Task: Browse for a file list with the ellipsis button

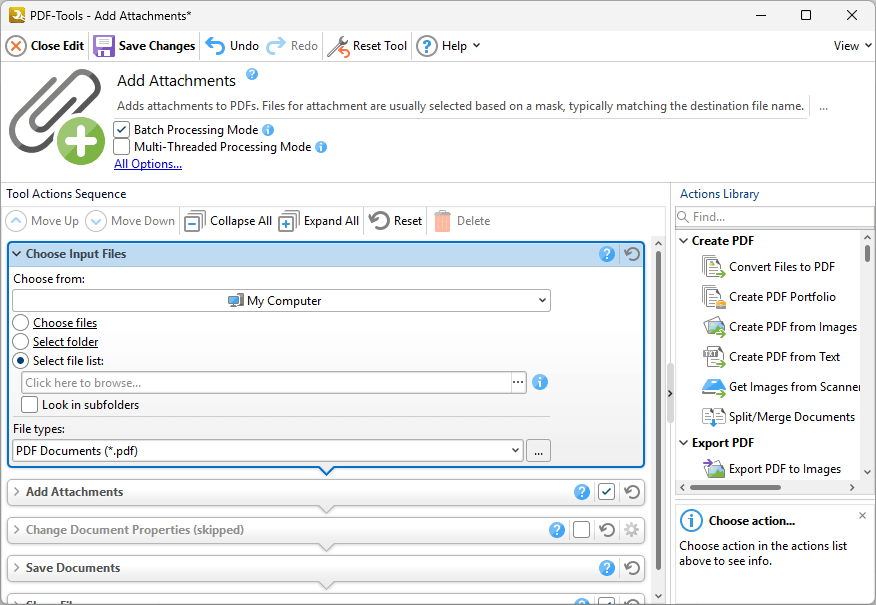Action: pyautogui.click(x=518, y=383)
